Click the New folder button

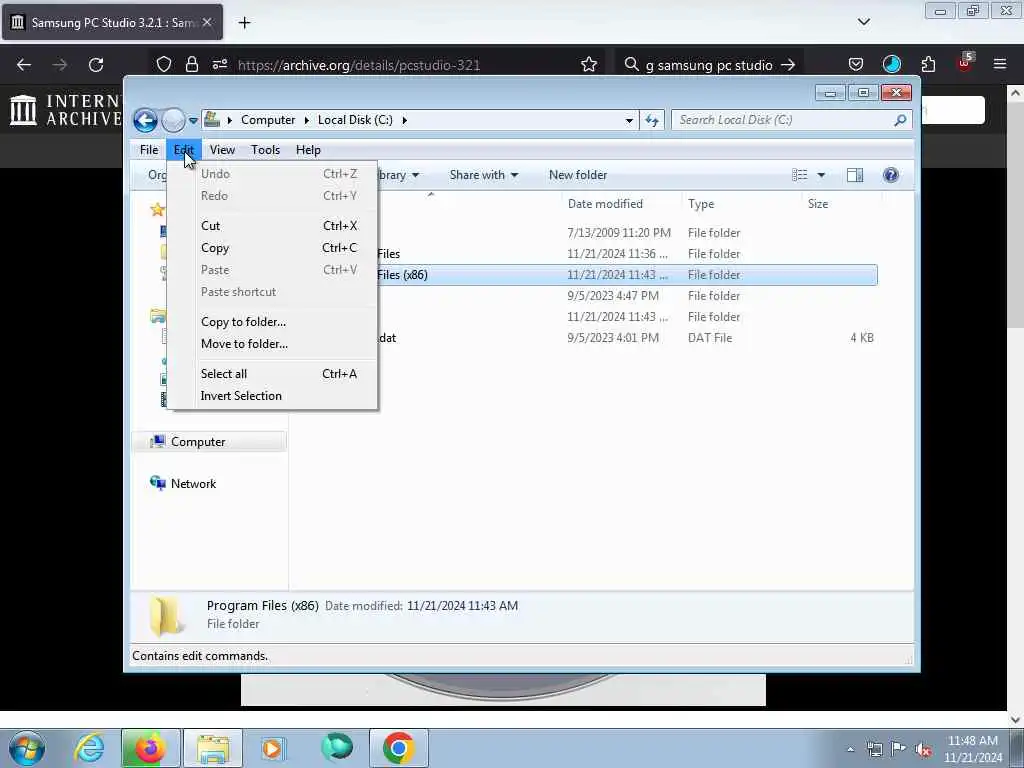578,175
